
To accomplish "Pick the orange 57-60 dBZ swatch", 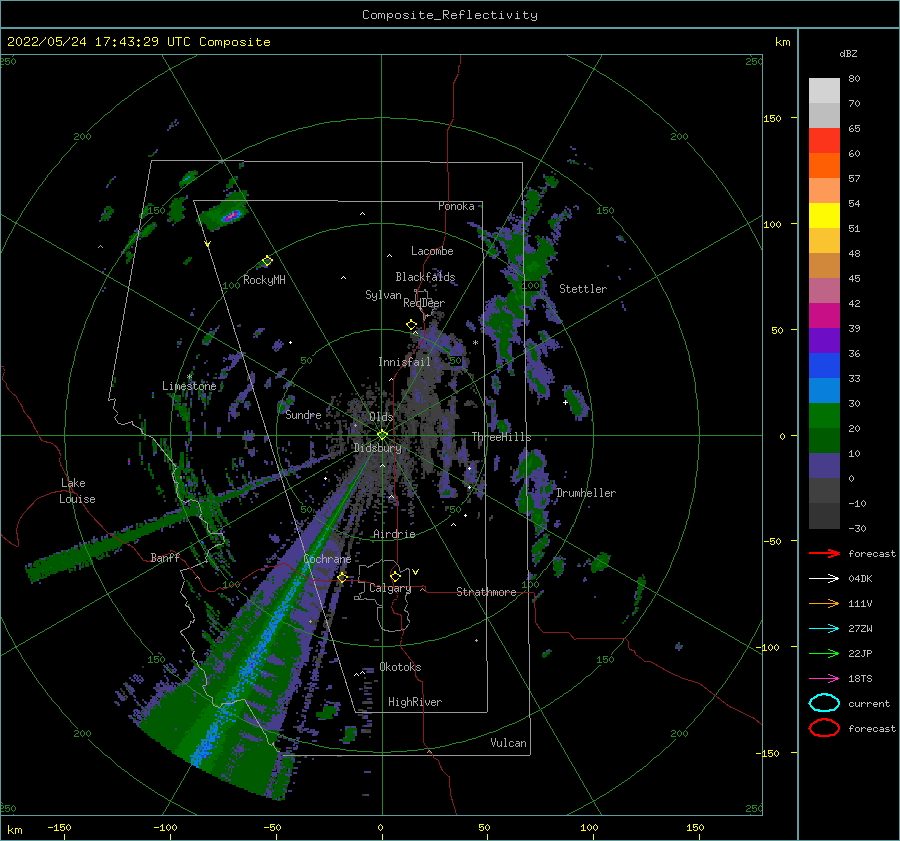I will [824, 166].
